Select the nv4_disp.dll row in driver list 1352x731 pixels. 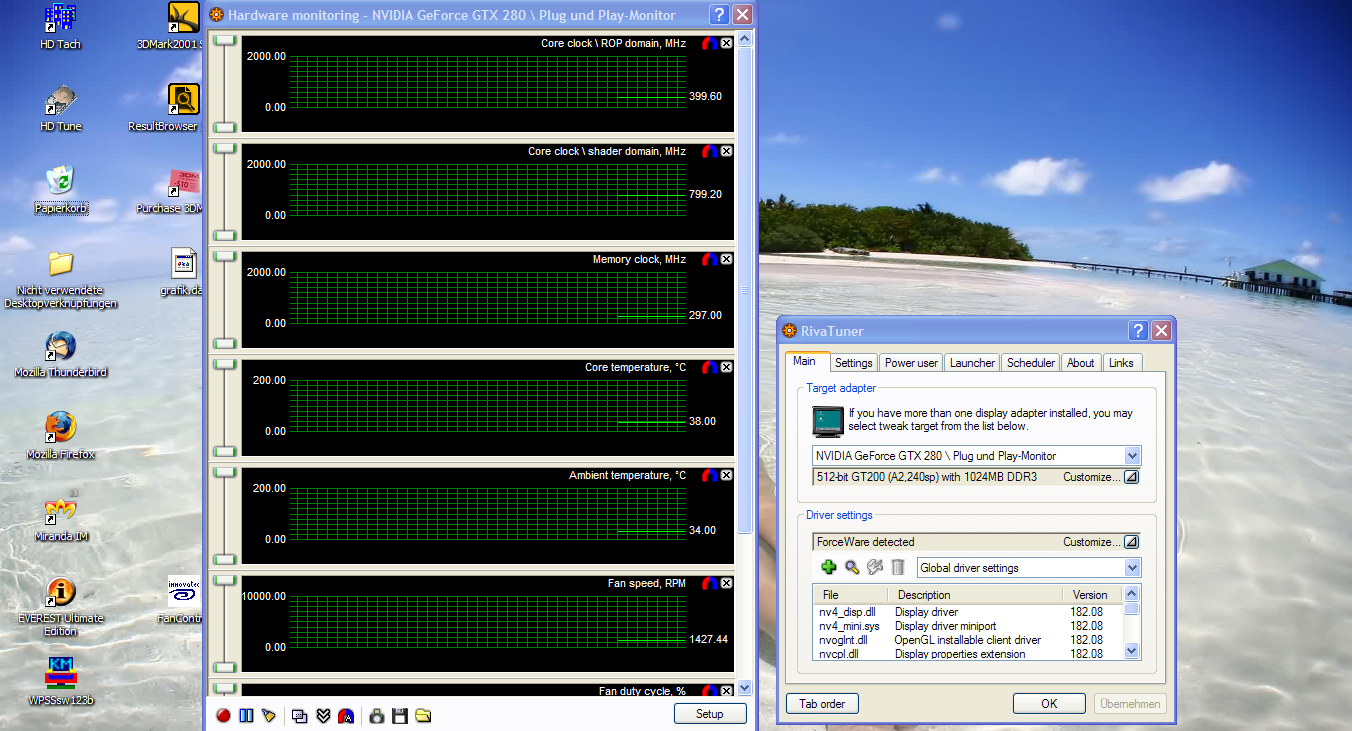pos(968,612)
